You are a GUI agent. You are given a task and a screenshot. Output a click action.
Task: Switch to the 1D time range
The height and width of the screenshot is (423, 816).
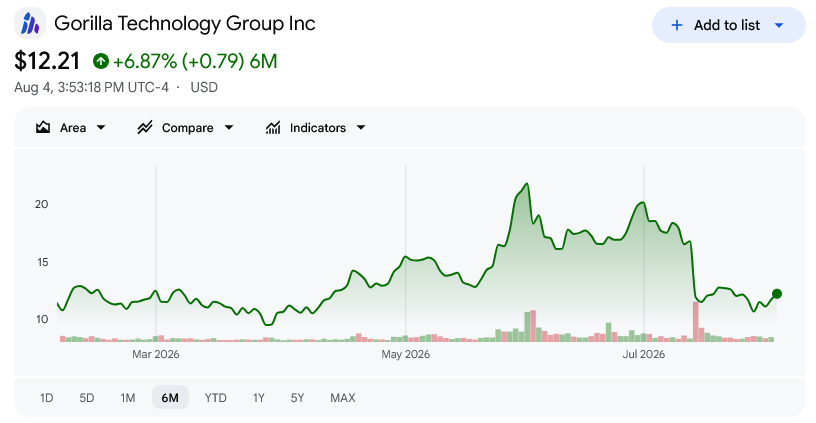(x=46, y=398)
